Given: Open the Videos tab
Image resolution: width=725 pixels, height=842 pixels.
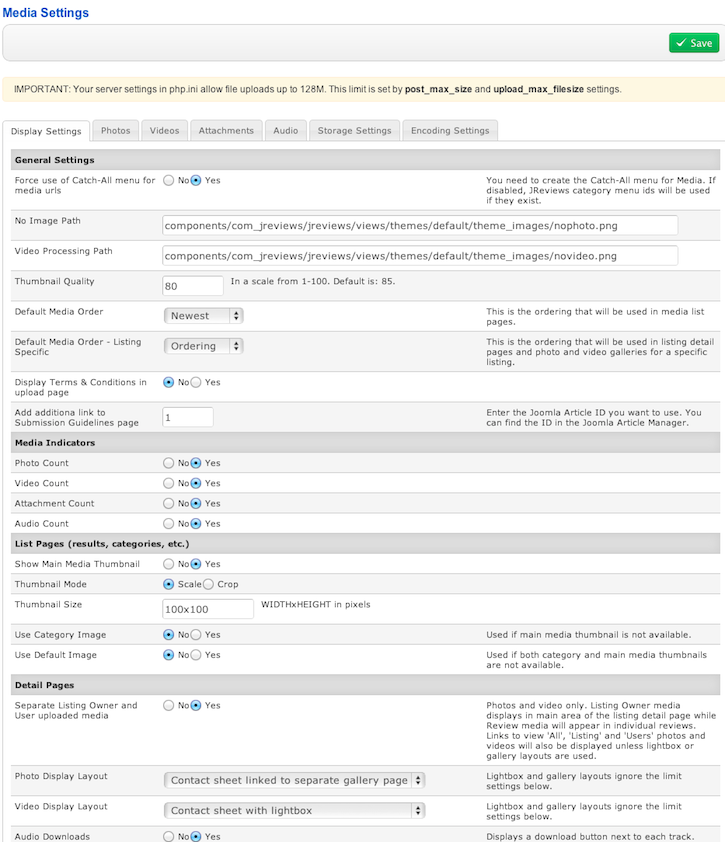Looking at the screenshot, I should (x=165, y=131).
